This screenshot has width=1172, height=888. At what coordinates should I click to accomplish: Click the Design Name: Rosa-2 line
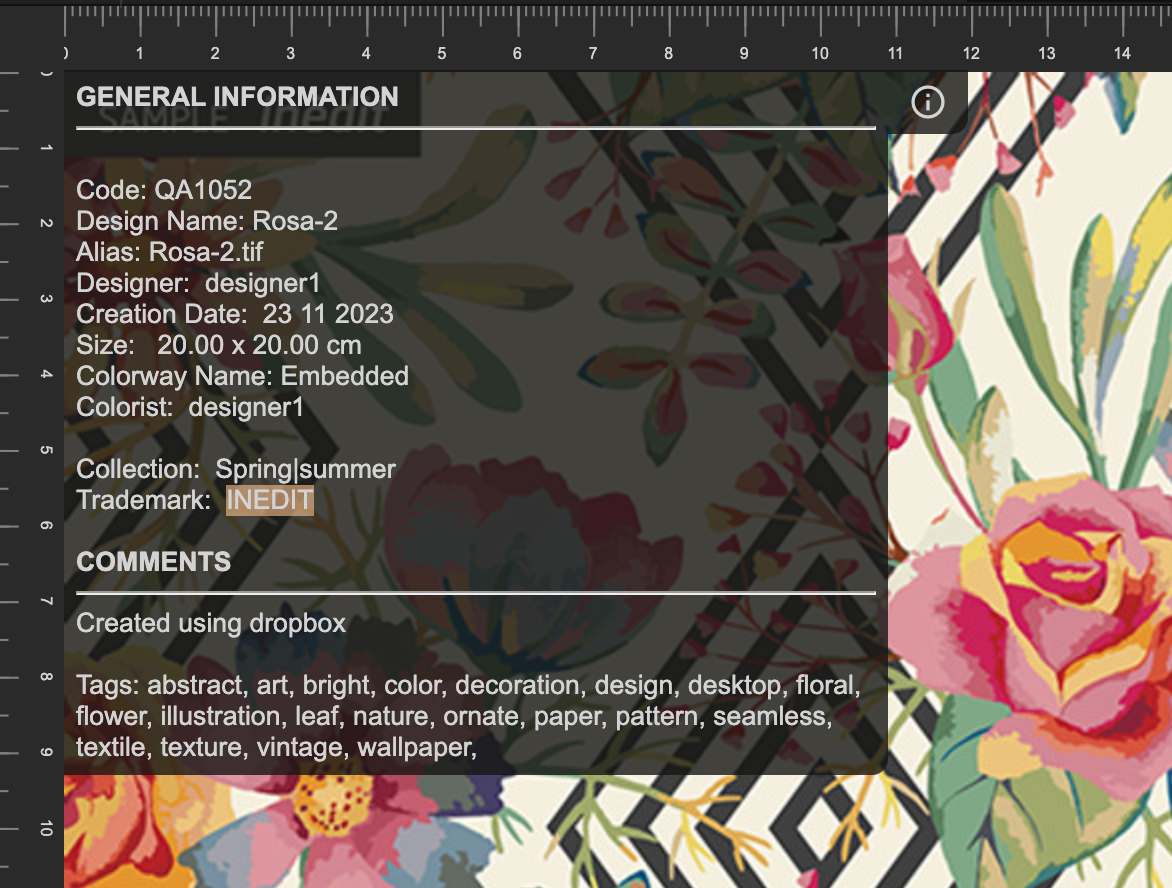coord(207,221)
